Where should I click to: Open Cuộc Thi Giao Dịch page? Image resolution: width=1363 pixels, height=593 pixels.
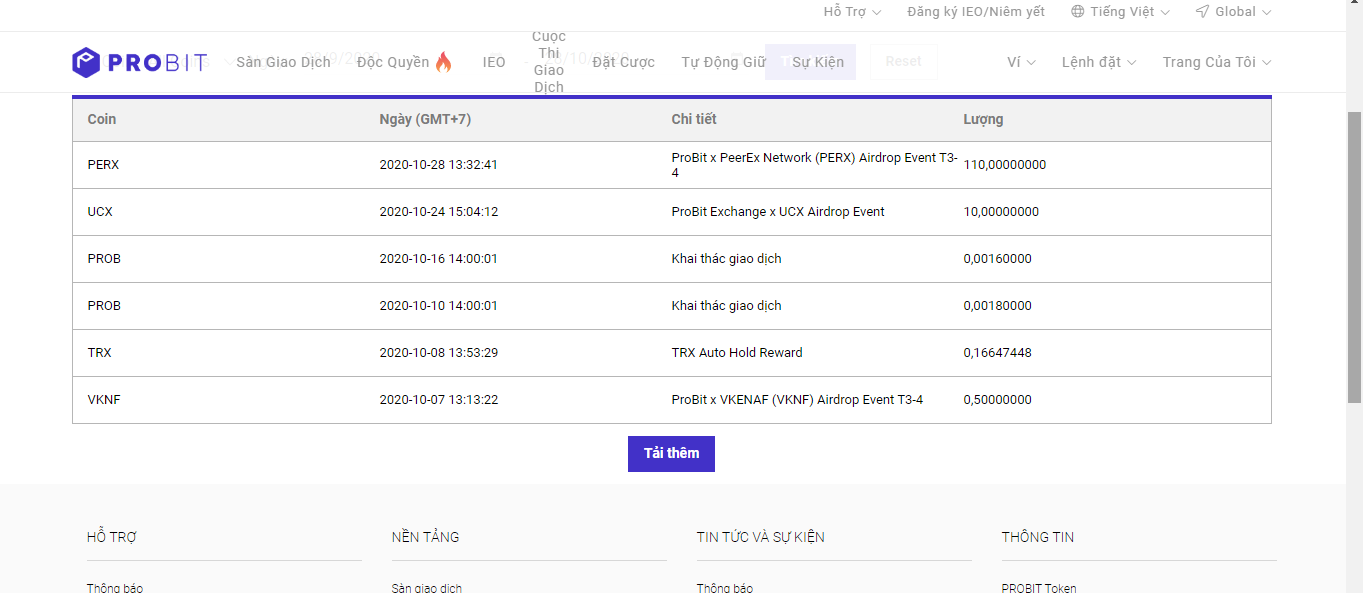tap(549, 62)
